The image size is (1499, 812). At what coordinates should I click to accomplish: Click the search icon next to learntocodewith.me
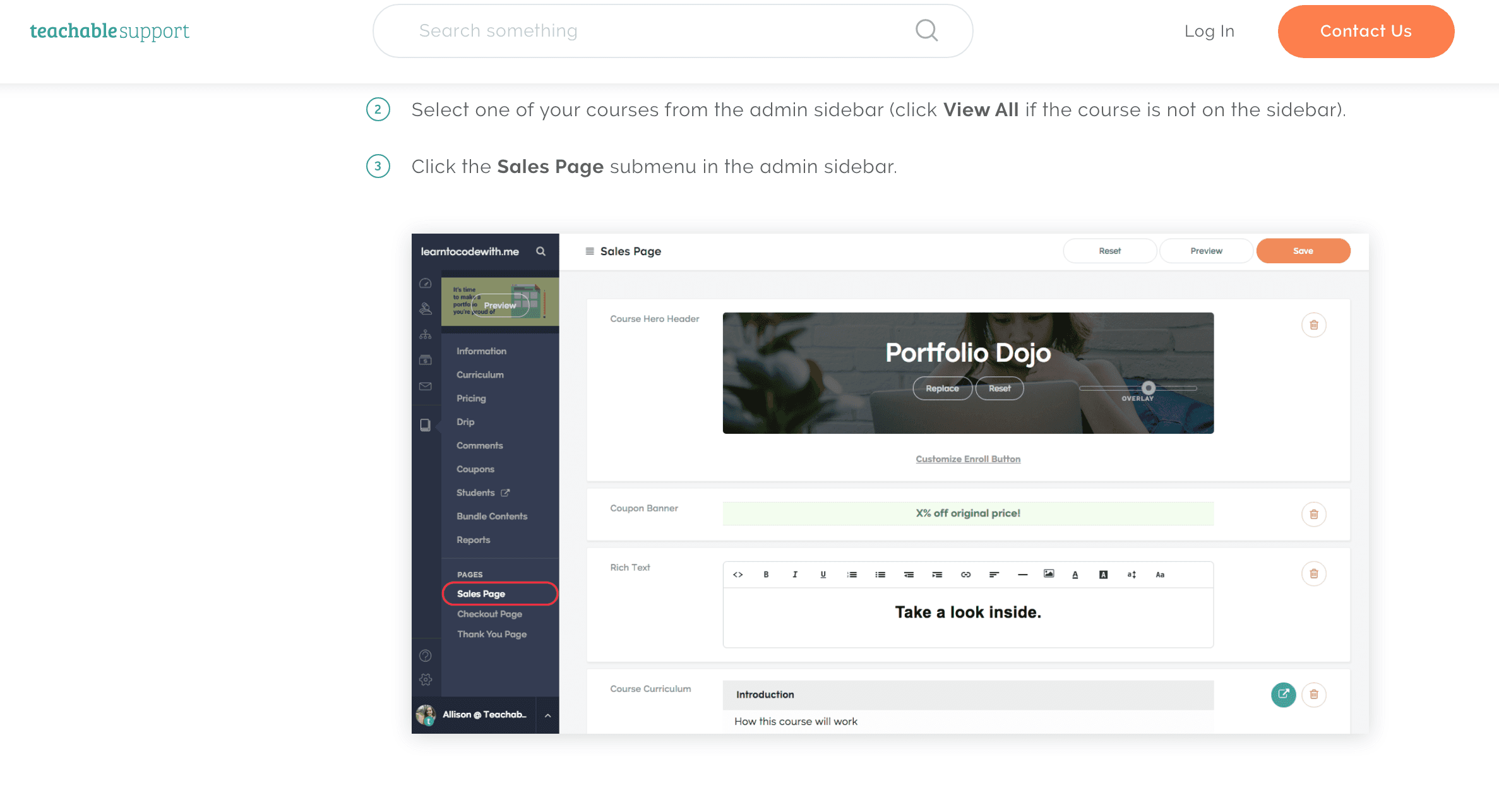pyautogui.click(x=540, y=251)
